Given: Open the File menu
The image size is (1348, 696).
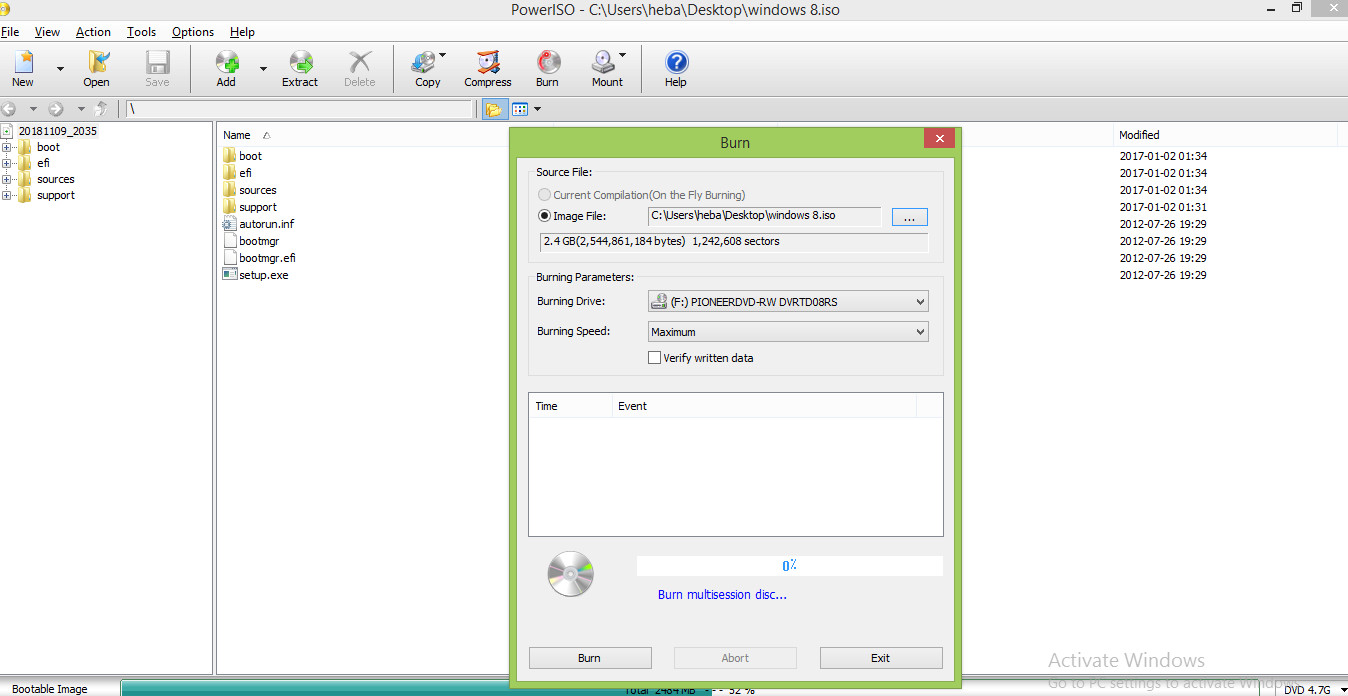Looking at the screenshot, I should coord(10,32).
